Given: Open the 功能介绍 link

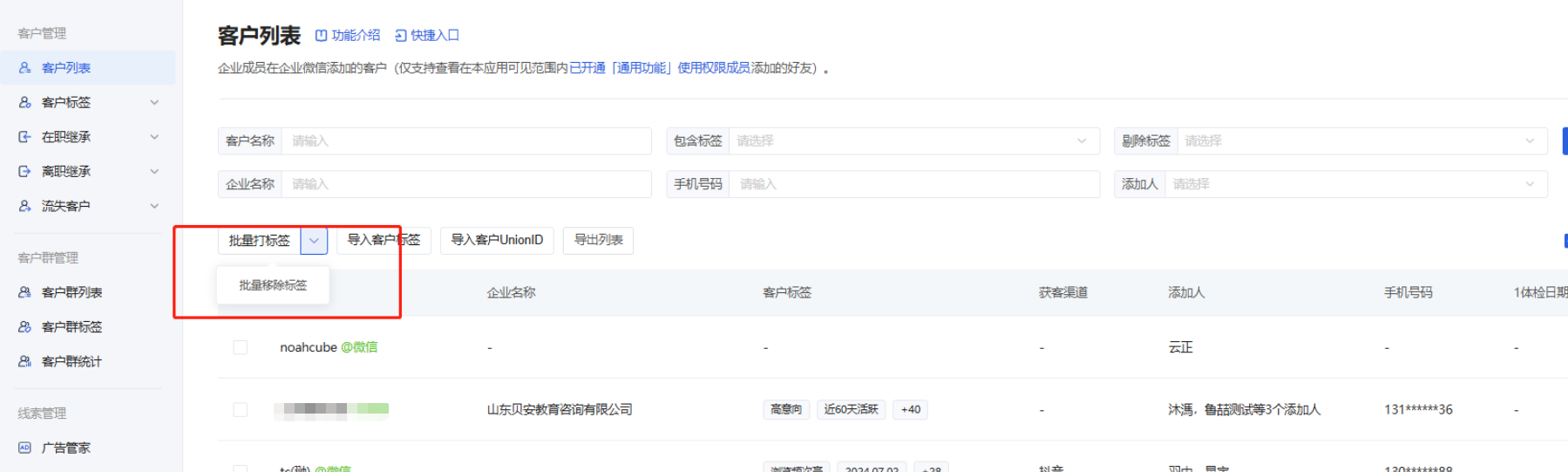Looking at the screenshot, I should 348,35.
